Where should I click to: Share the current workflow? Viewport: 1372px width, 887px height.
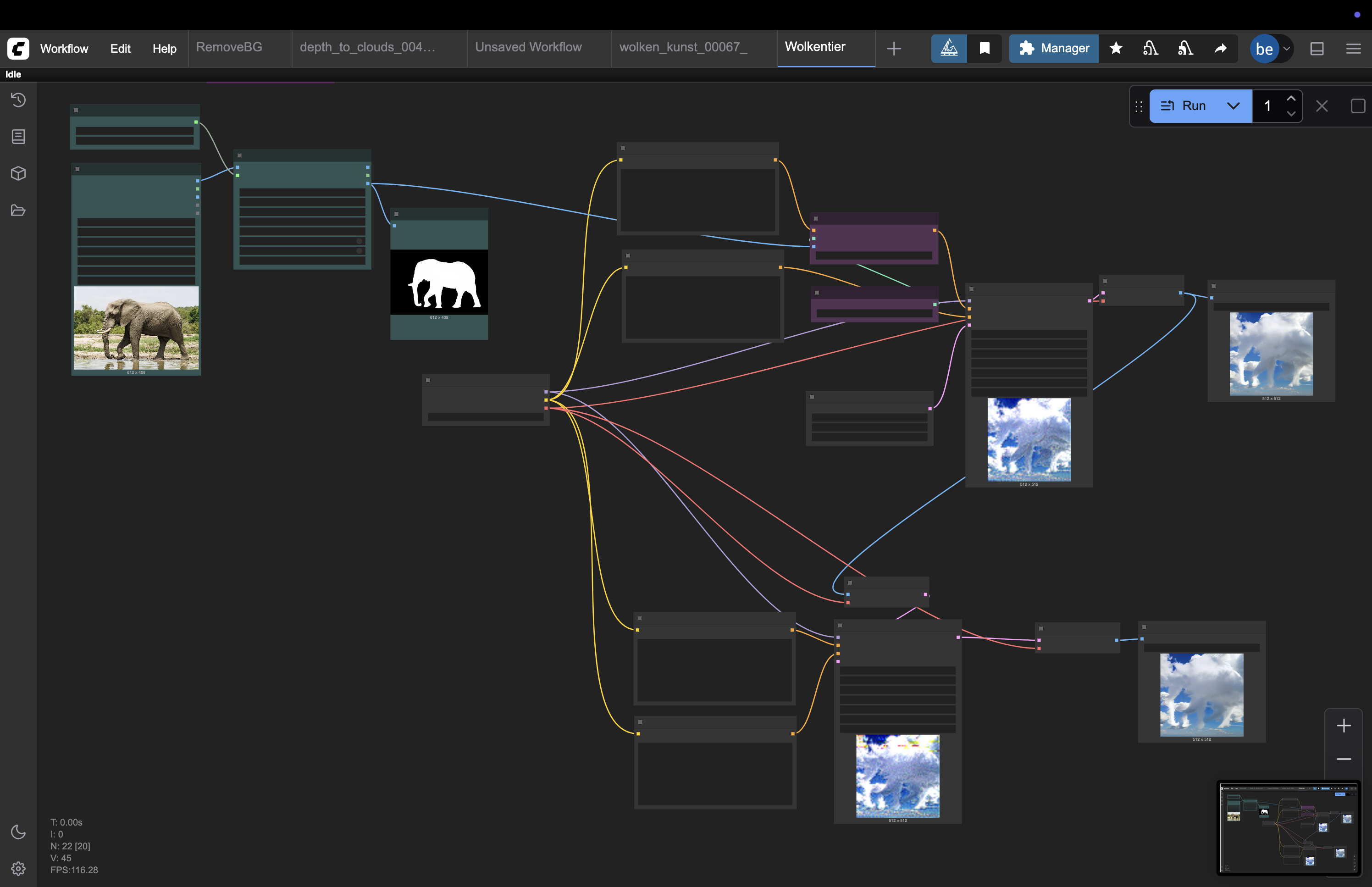pos(1219,48)
